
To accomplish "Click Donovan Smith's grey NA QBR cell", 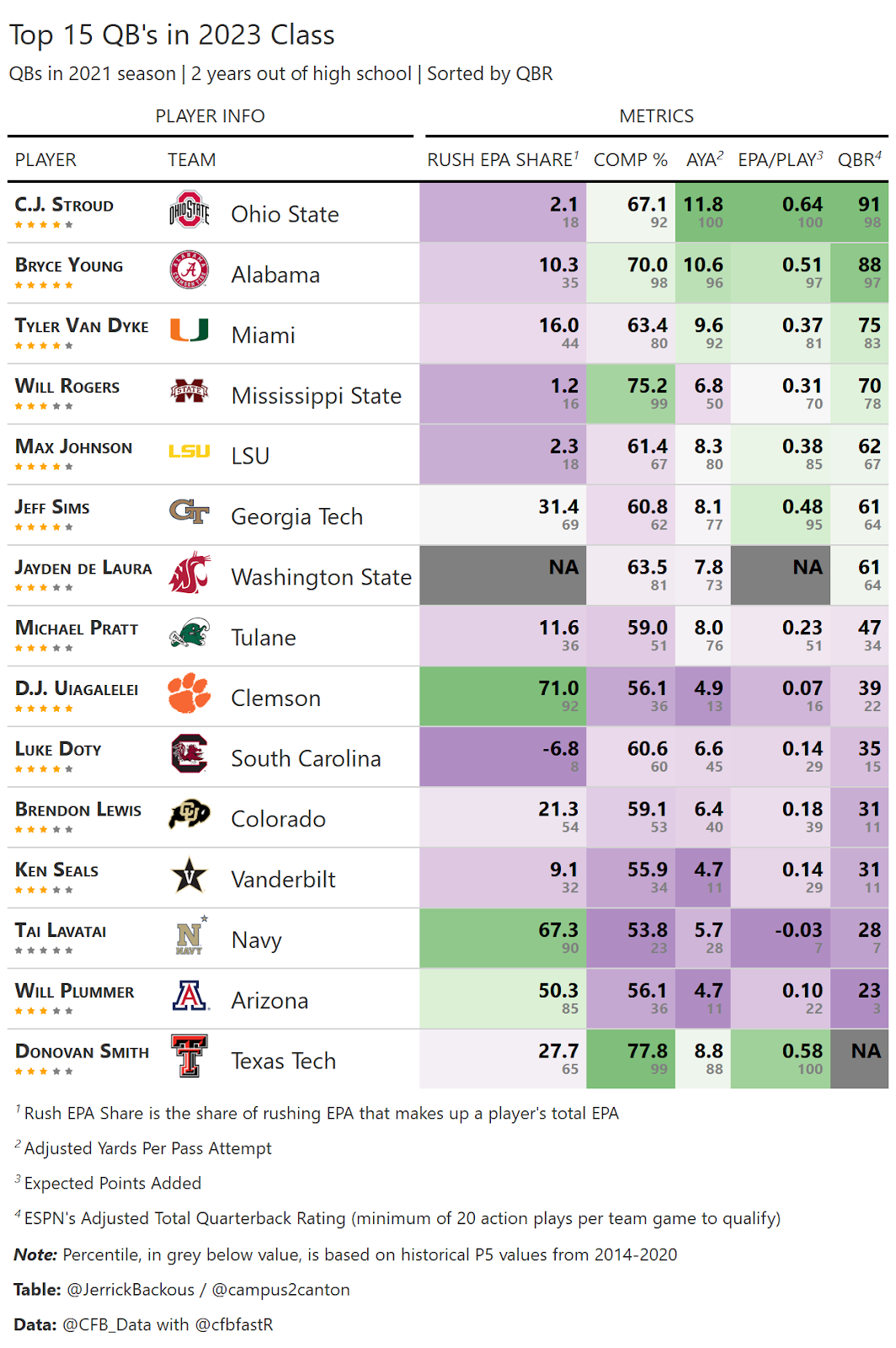I will coord(859,1058).
